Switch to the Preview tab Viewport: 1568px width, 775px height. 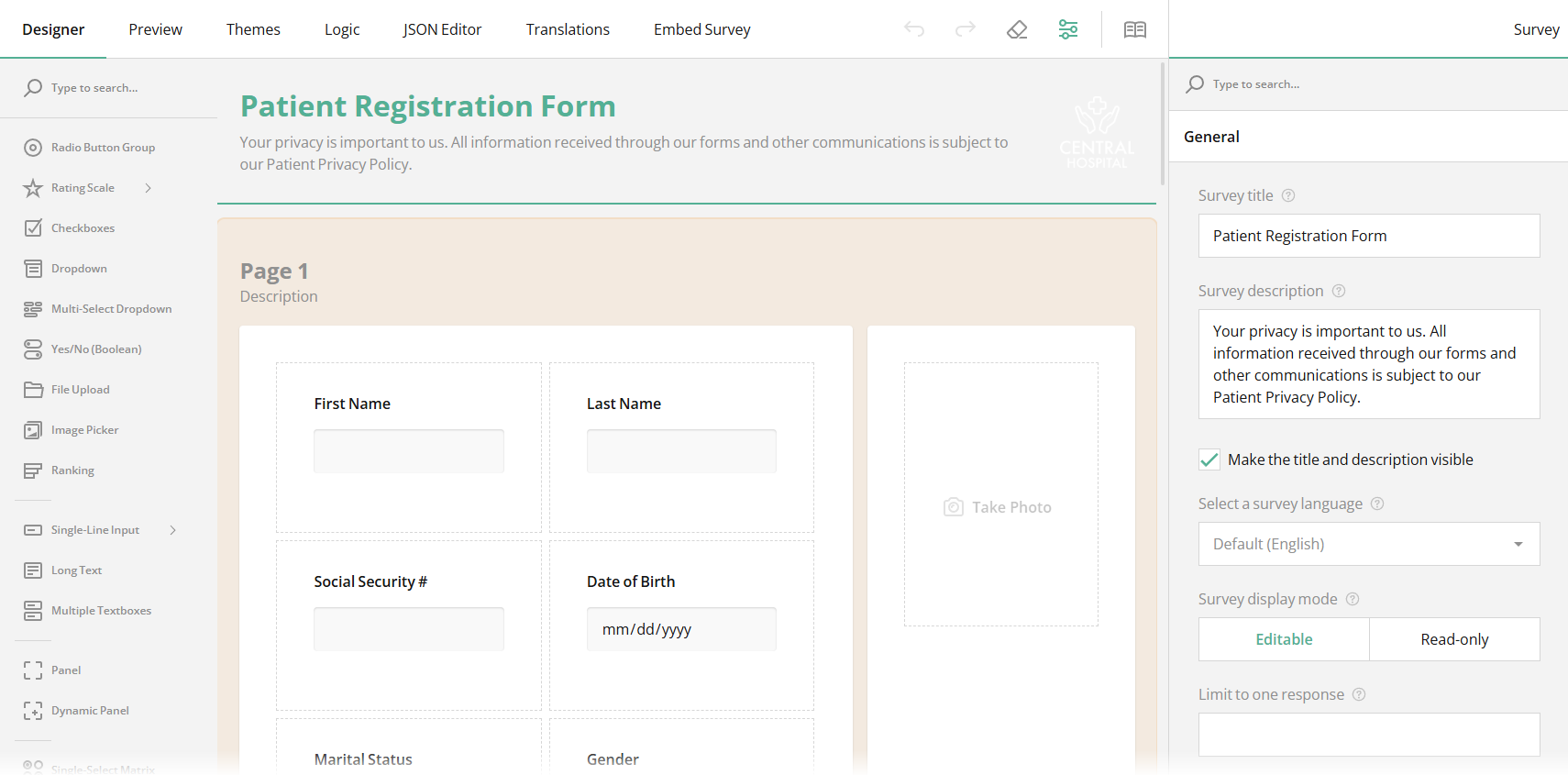[155, 29]
